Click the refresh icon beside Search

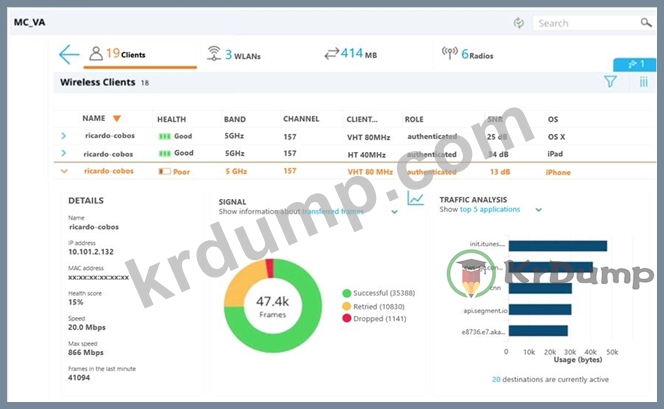518,23
